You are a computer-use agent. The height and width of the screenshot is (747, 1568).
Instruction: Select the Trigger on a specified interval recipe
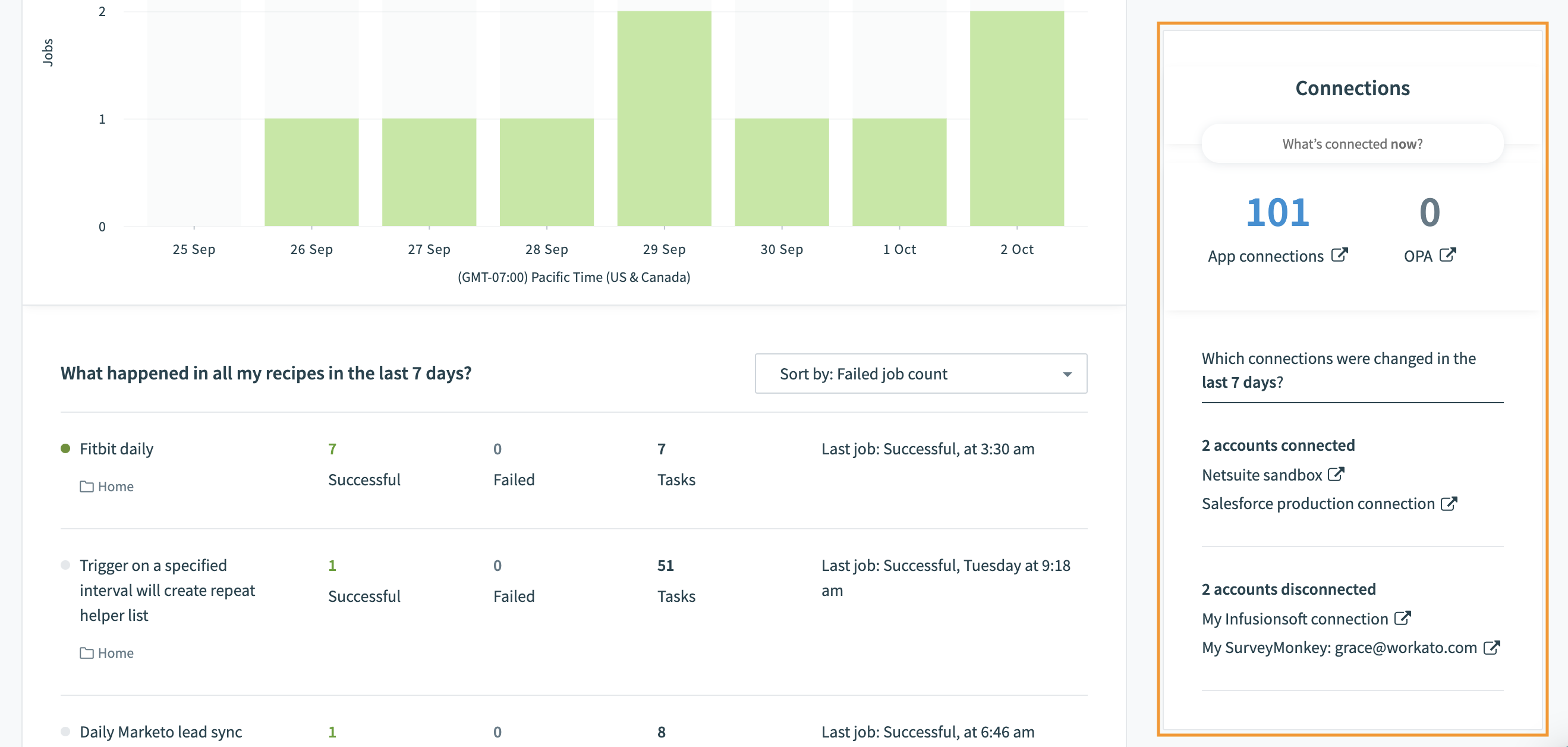pos(153,565)
